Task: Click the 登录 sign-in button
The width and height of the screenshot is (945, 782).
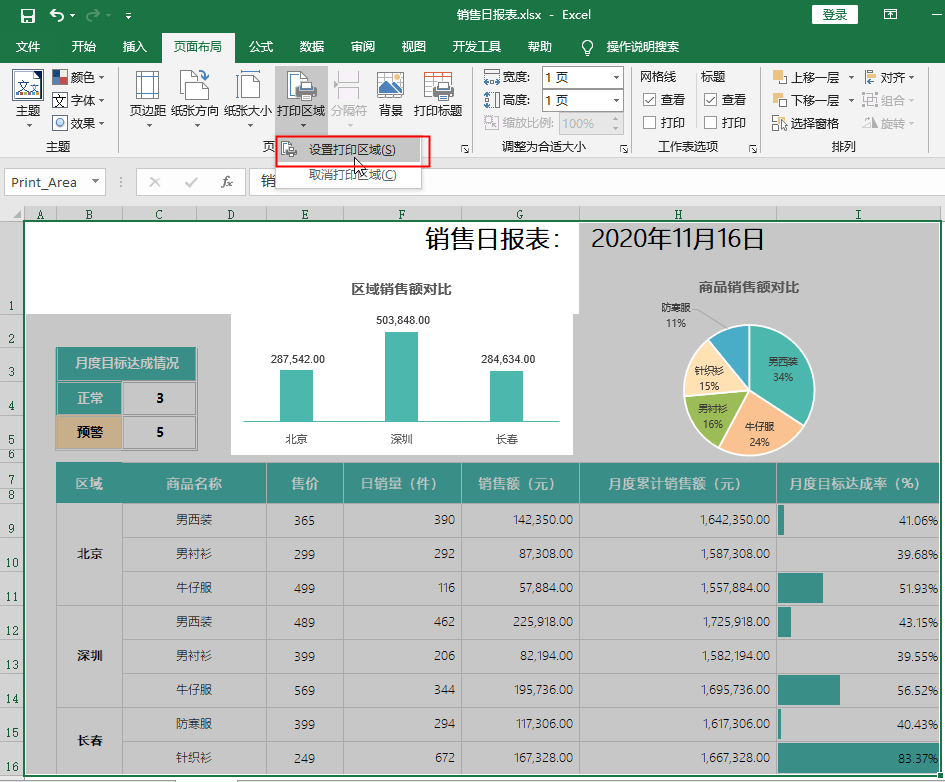Action: pos(835,15)
